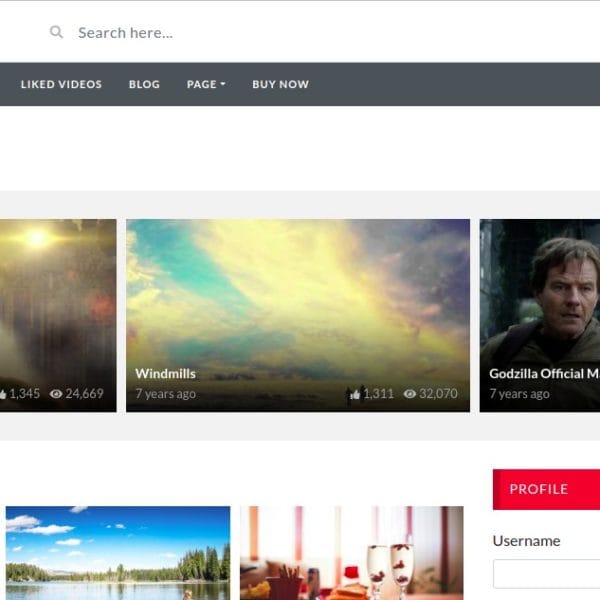The image size is (600, 600).
Task: Open the Windmills video title link
Action: pyautogui.click(x=166, y=373)
